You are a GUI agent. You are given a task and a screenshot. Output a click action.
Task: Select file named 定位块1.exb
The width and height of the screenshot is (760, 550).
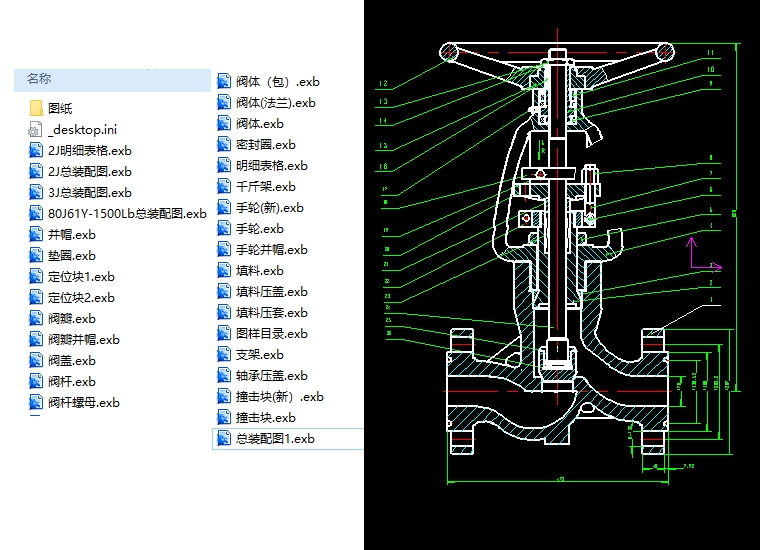[x=81, y=276]
